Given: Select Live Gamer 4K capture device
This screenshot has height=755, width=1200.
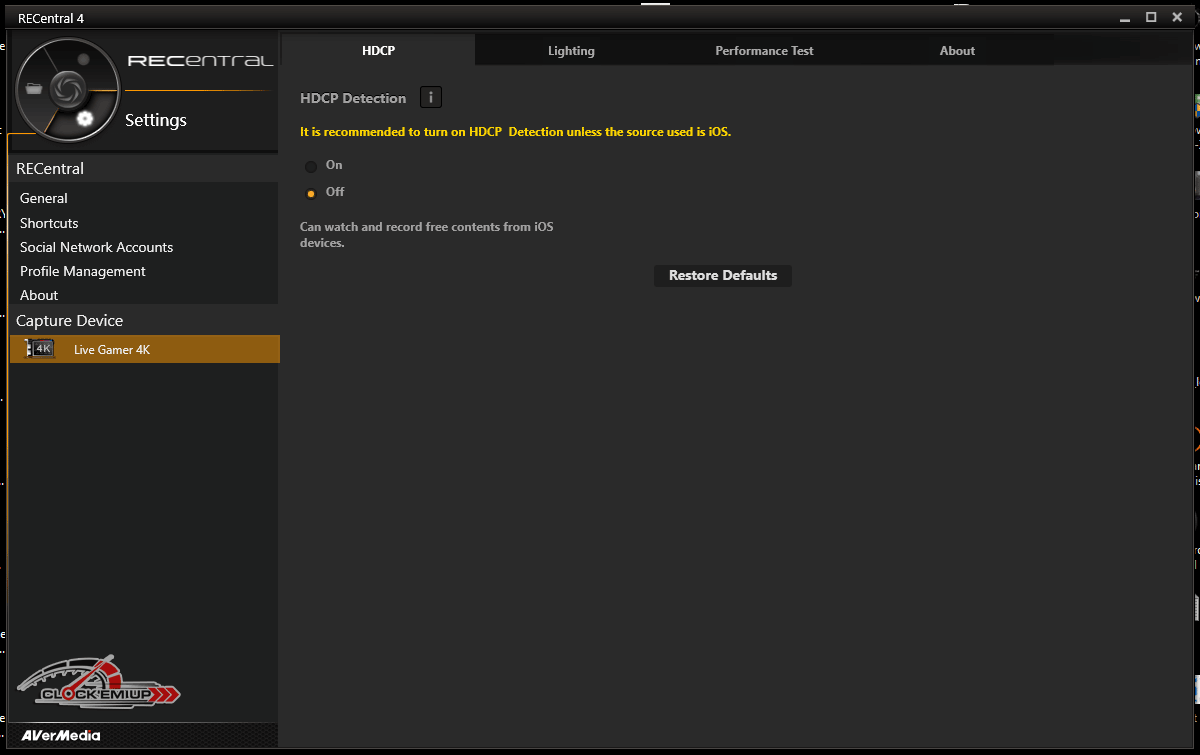Looking at the screenshot, I should [x=112, y=350].
